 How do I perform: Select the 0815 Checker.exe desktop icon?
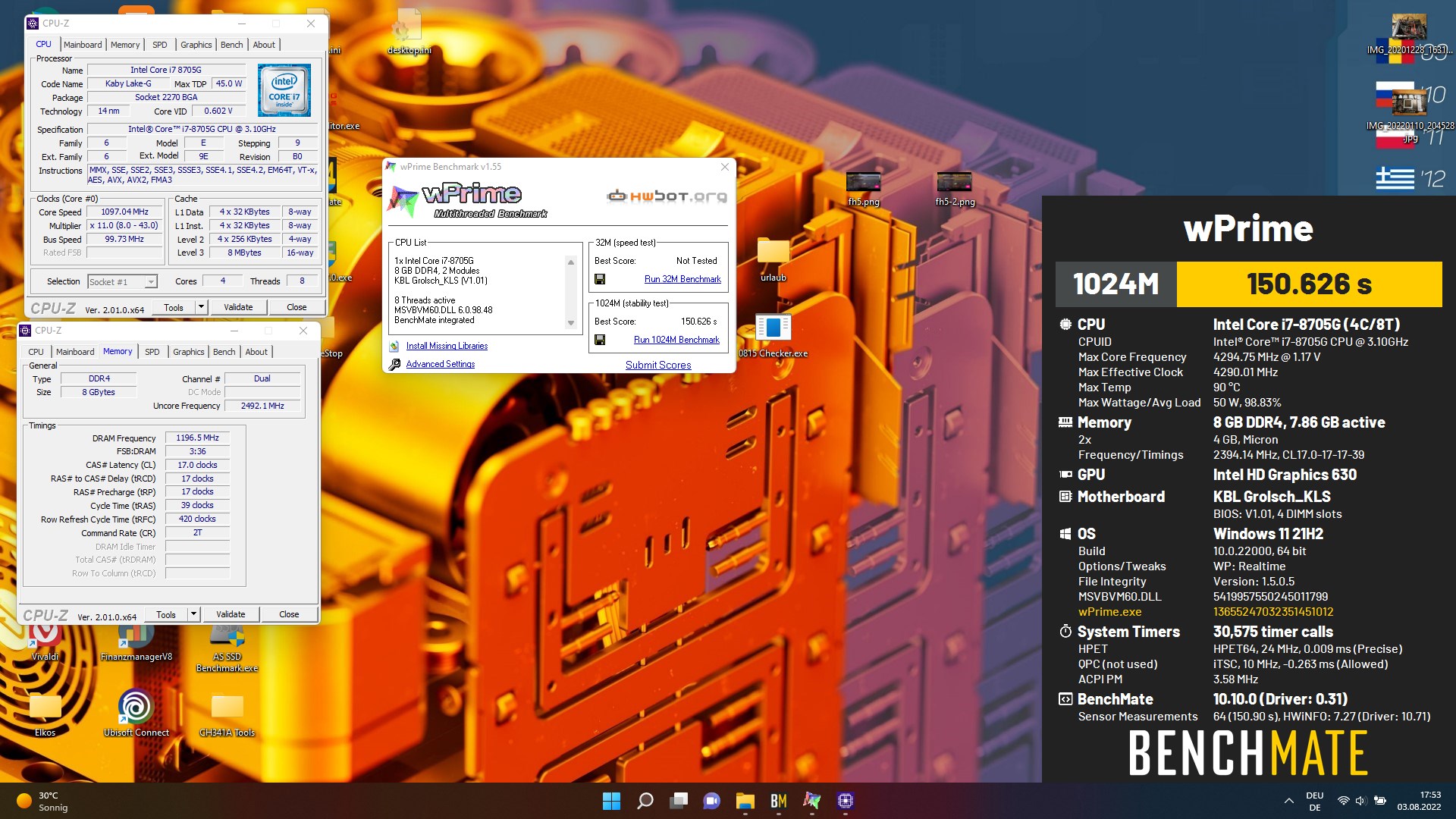[773, 335]
